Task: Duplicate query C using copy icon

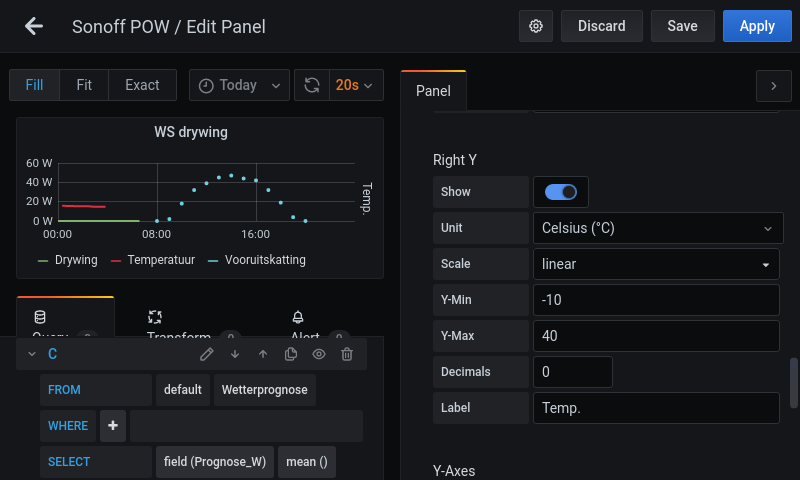Action: tap(291, 354)
